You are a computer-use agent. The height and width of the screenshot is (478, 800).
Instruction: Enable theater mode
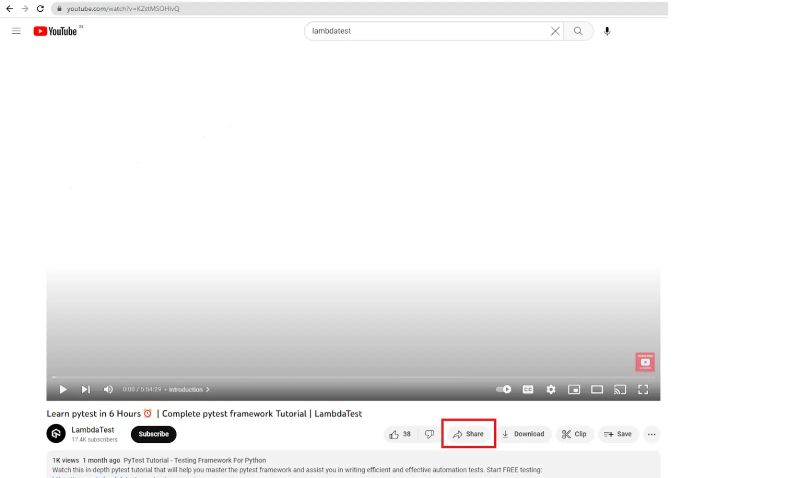(597, 389)
